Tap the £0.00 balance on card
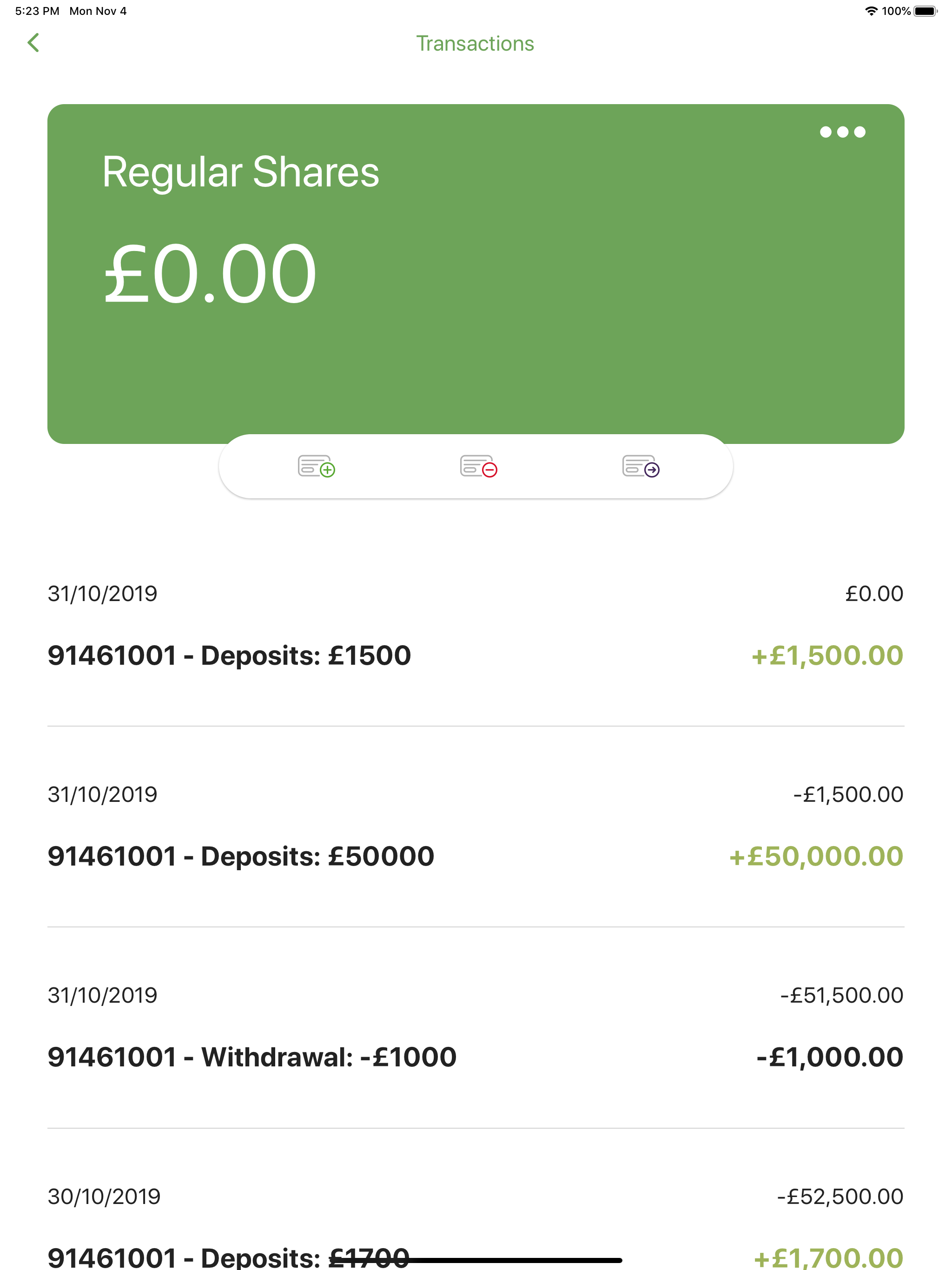 210,274
